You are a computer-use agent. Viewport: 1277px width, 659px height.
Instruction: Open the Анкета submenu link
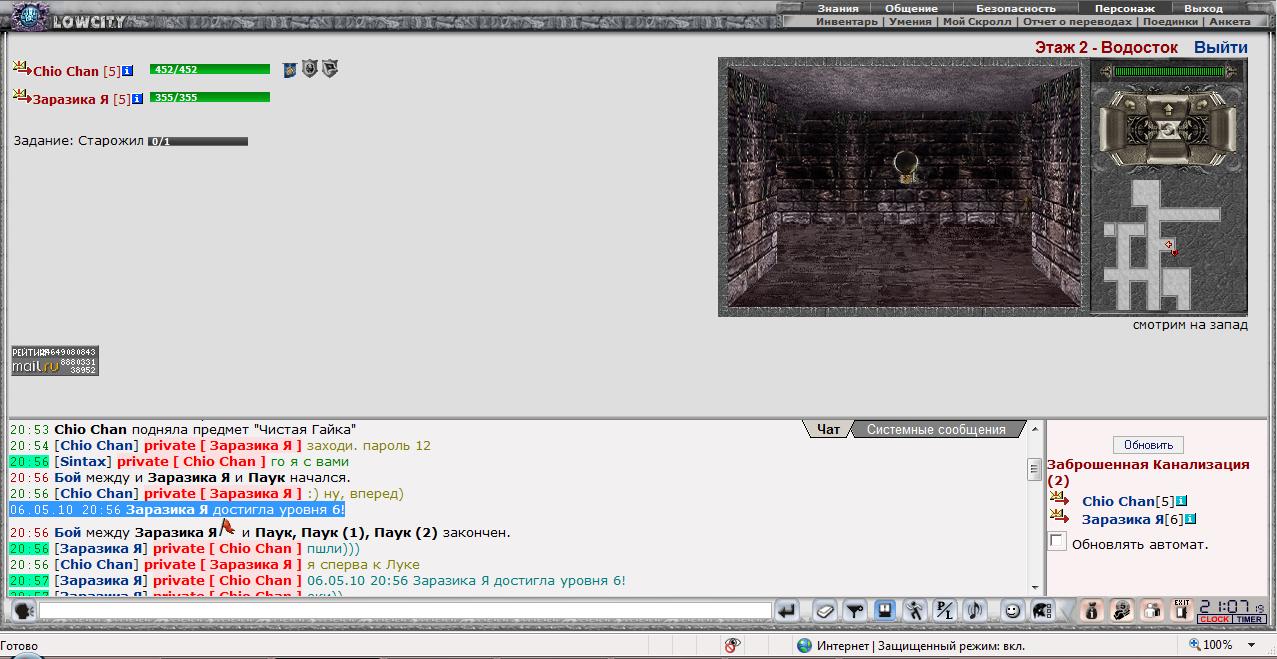pos(1229,21)
